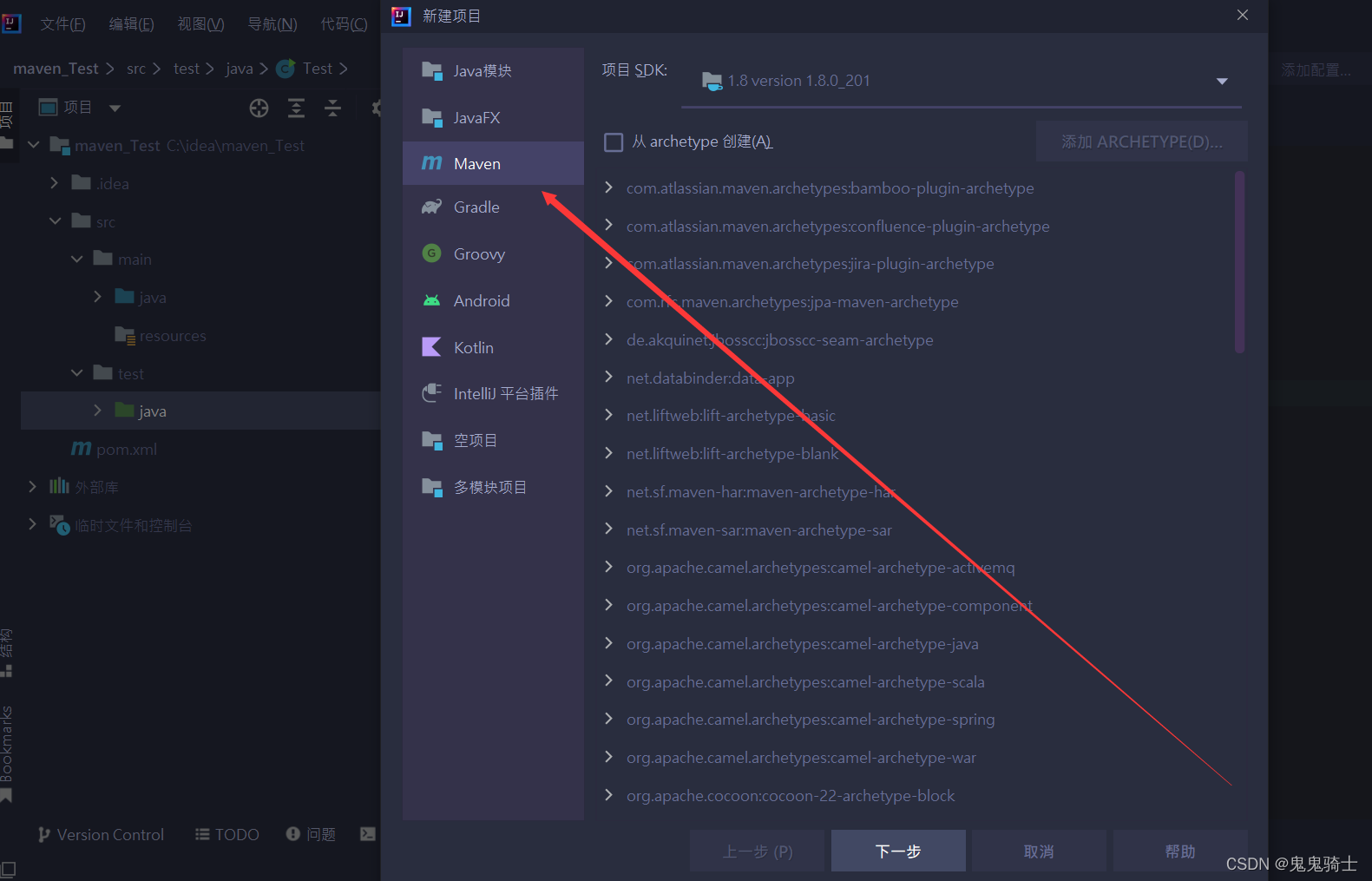Screen dimensions: 1372x881
Task: Open the 视图(V) menu
Action: click(200, 23)
